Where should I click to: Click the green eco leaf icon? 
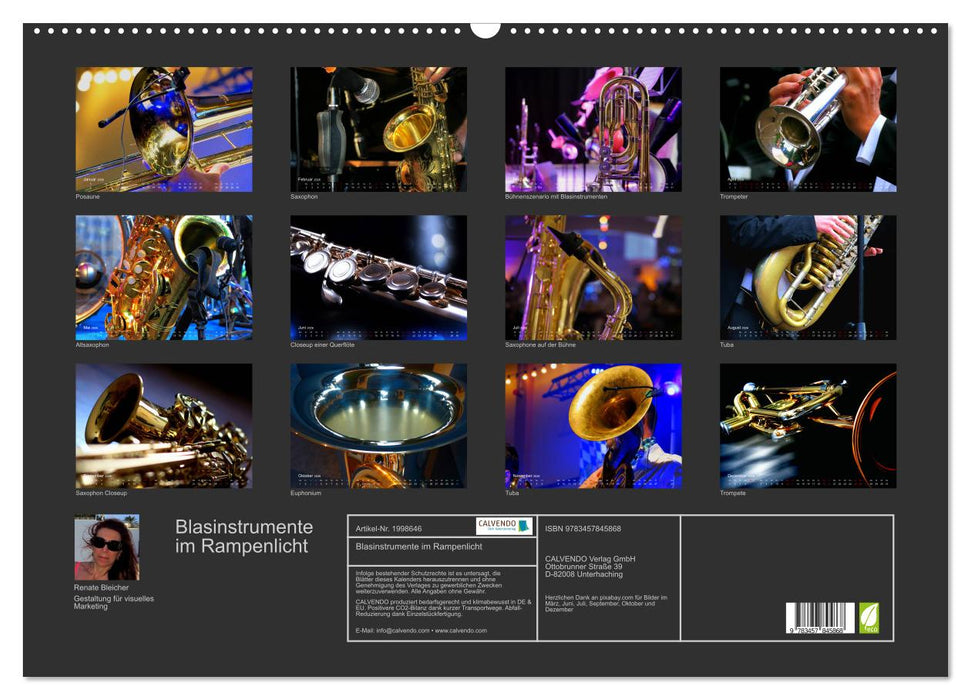click(x=869, y=617)
